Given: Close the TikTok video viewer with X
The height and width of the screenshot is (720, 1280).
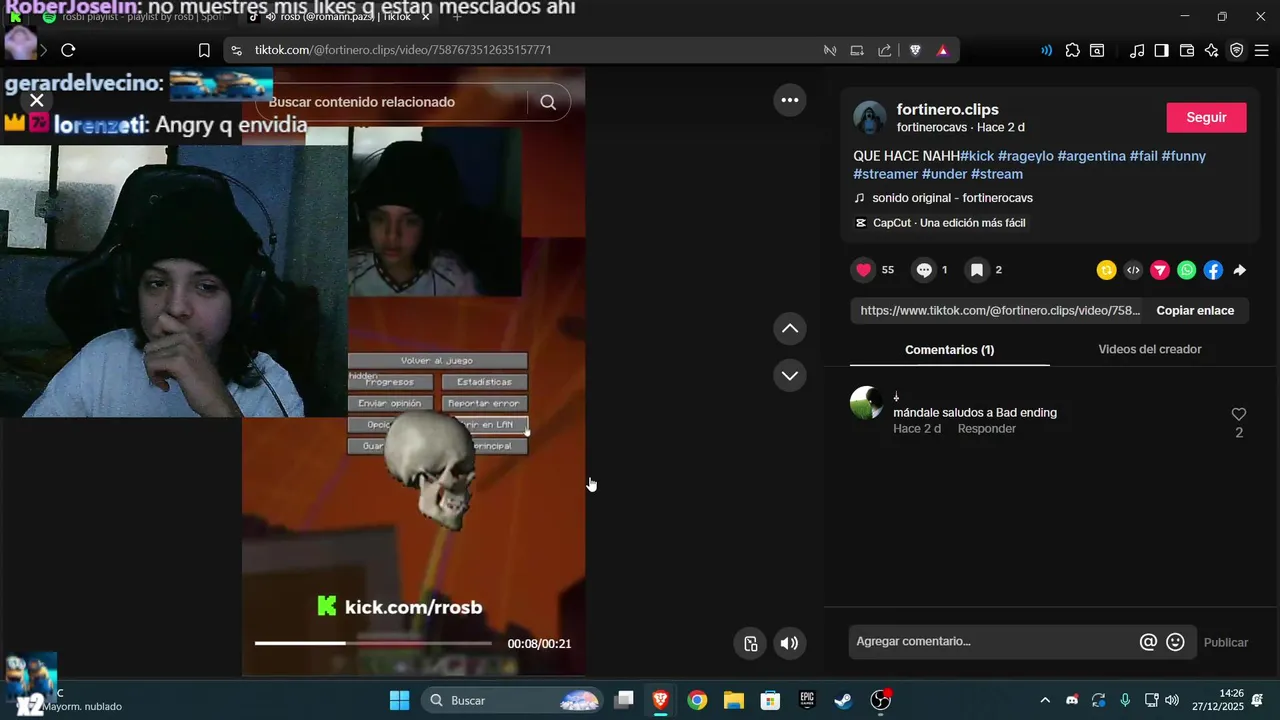Looking at the screenshot, I should click(x=37, y=101).
